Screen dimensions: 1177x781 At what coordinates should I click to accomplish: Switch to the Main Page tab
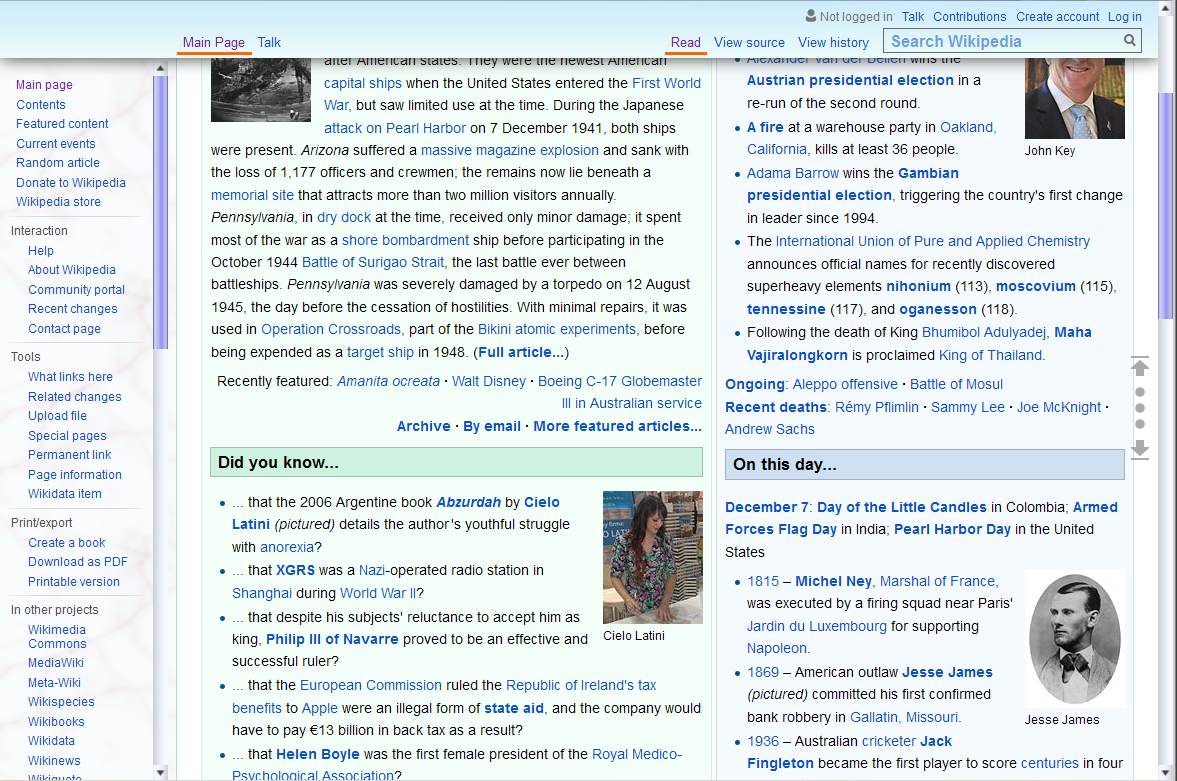pos(214,43)
